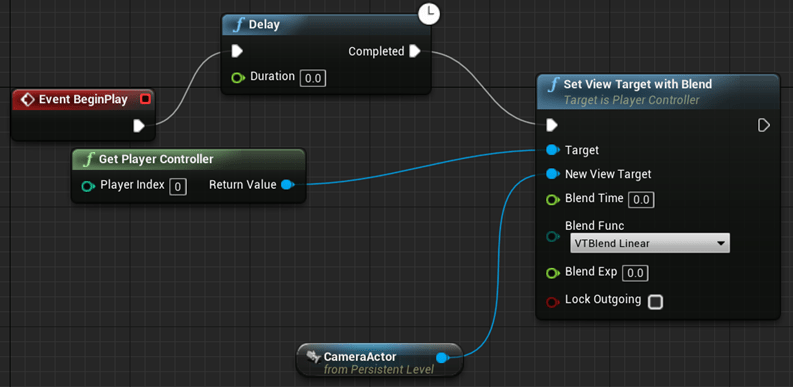Open the VTBlend Linear dropdown
The width and height of the screenshot is (793, 387).
[650, 243]
